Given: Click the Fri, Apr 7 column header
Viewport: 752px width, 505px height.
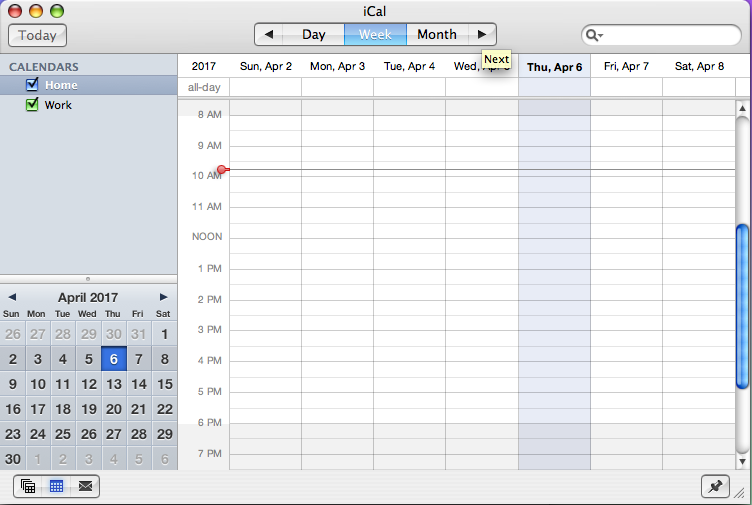Looking at the screenshot, I should click(626, 66).
